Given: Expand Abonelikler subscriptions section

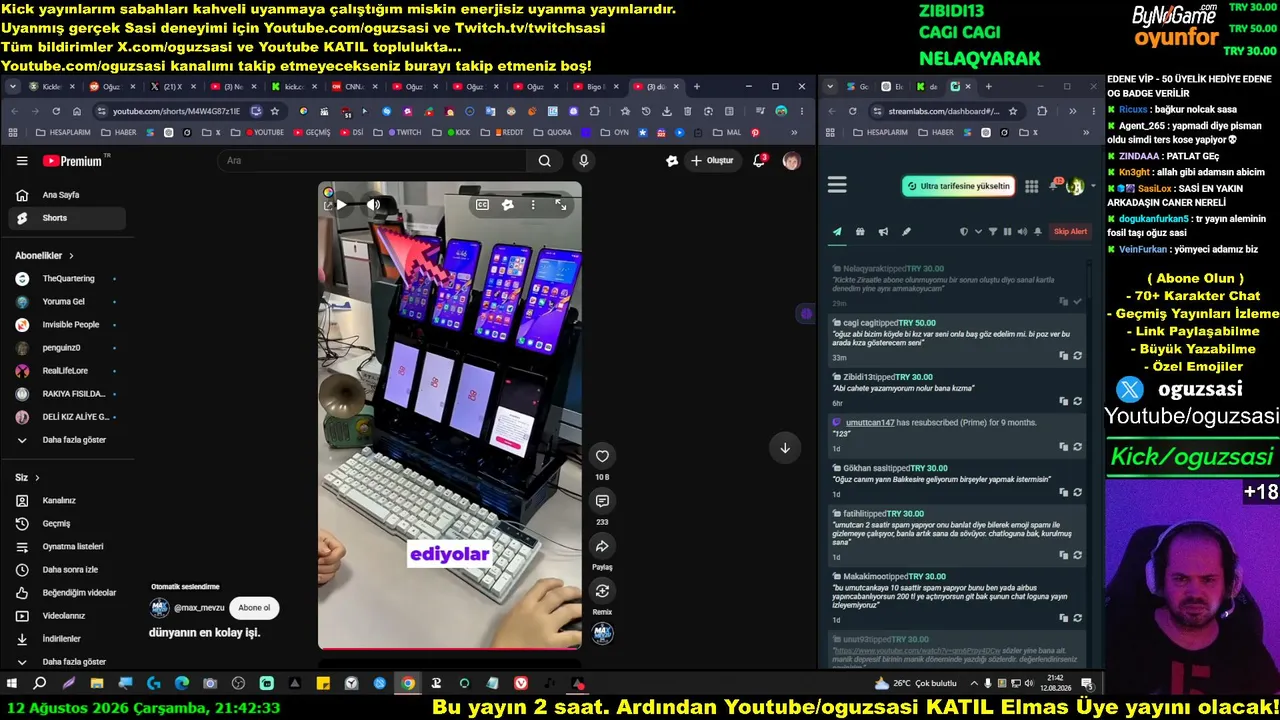Looking at the screenshot, I should [x=71, y=256].
